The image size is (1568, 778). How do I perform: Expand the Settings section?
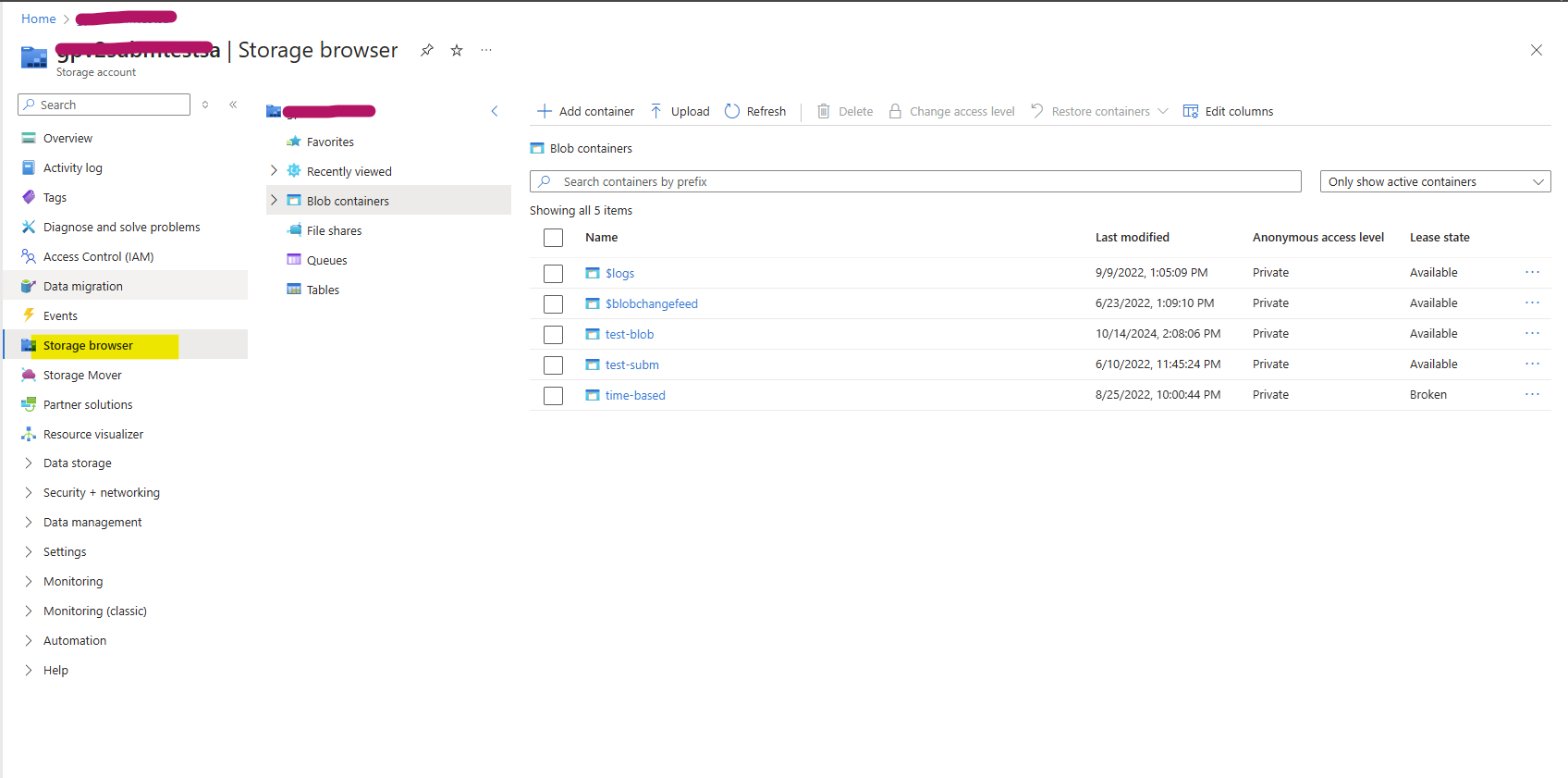[x=29, y=551]
